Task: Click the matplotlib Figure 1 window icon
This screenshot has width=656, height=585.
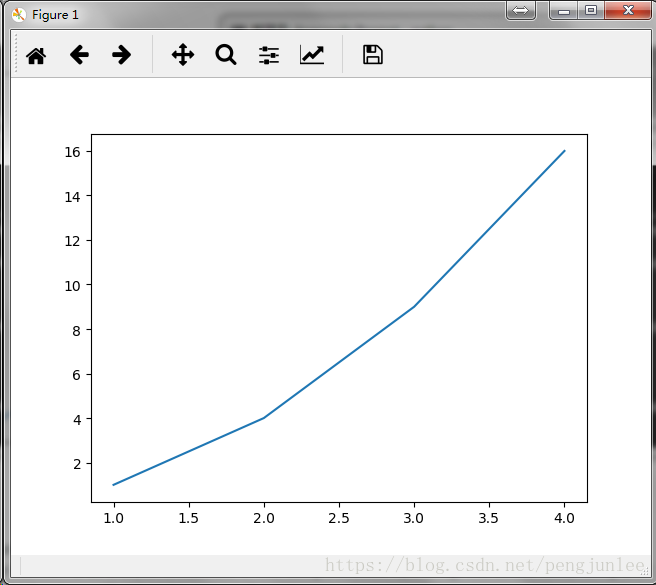Action: click(x=19, y=15)
